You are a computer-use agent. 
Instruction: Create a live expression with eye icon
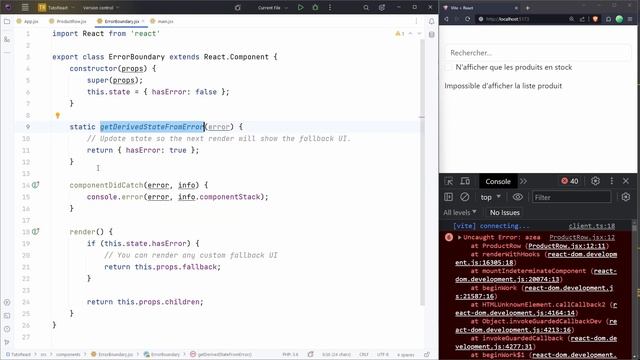518,197
